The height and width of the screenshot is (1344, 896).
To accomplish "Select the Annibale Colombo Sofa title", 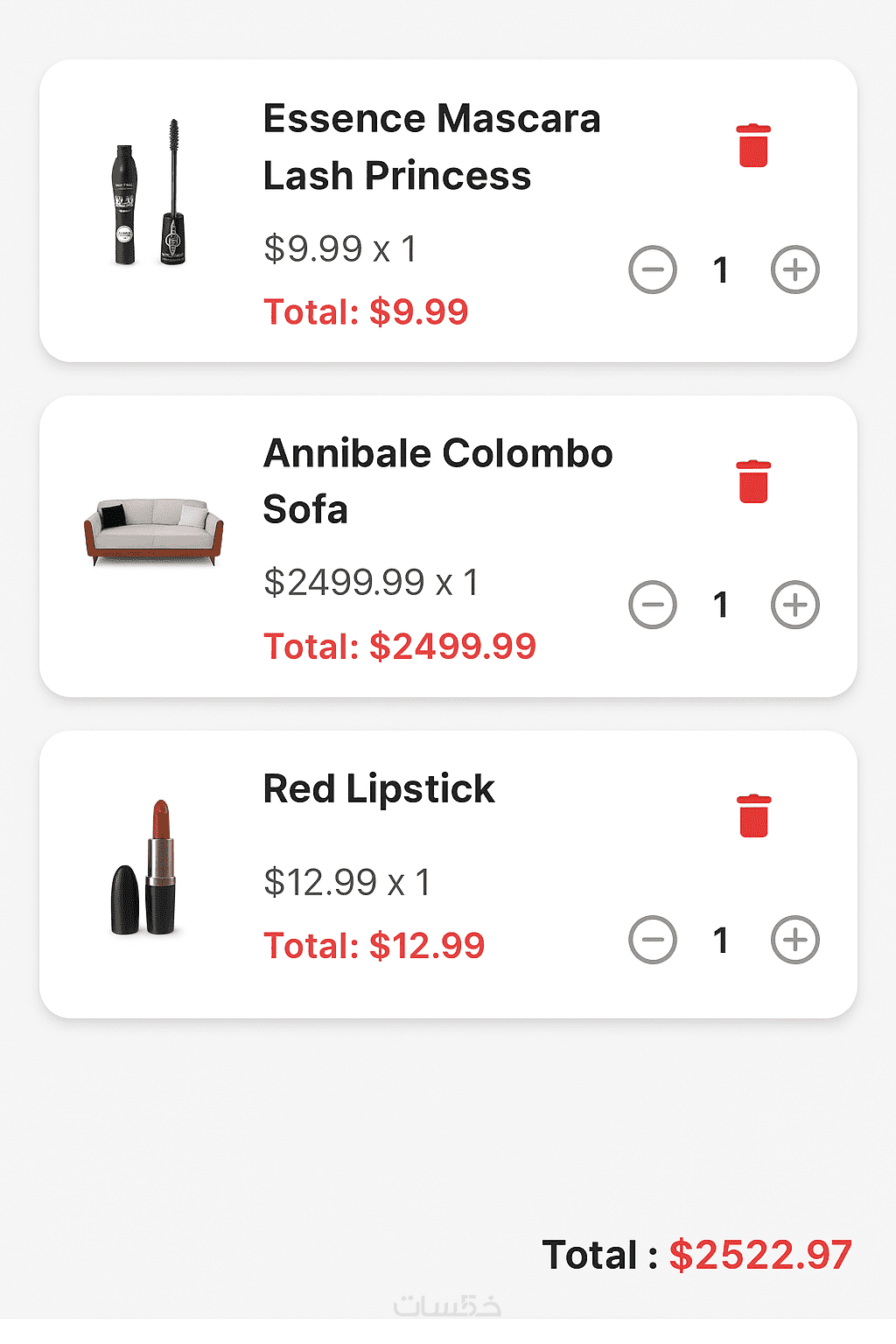I will pos(437,481).
